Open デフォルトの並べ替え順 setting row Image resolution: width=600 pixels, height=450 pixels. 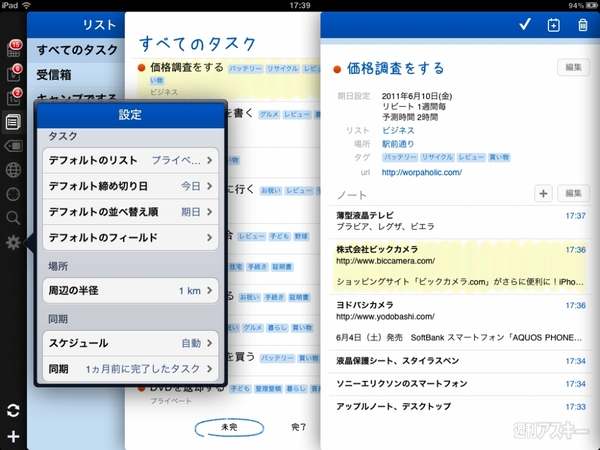(x=130, y=212)
